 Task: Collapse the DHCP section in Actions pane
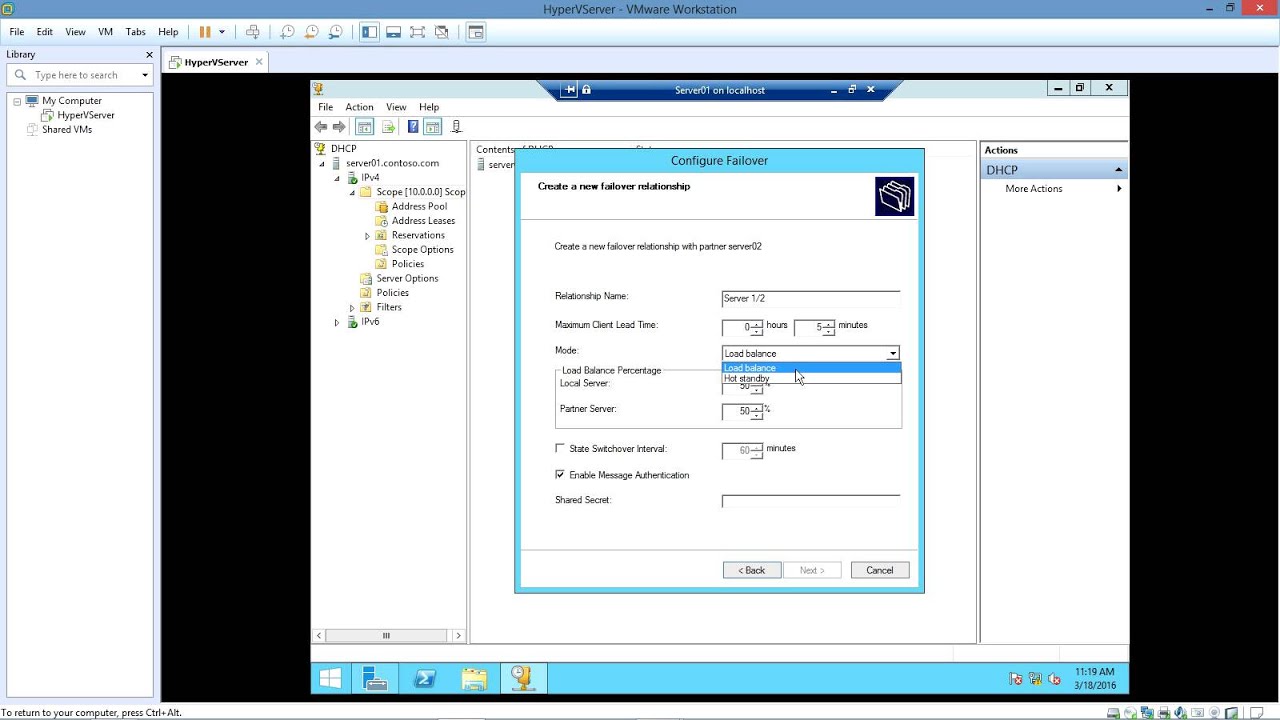pos(1119,170)
